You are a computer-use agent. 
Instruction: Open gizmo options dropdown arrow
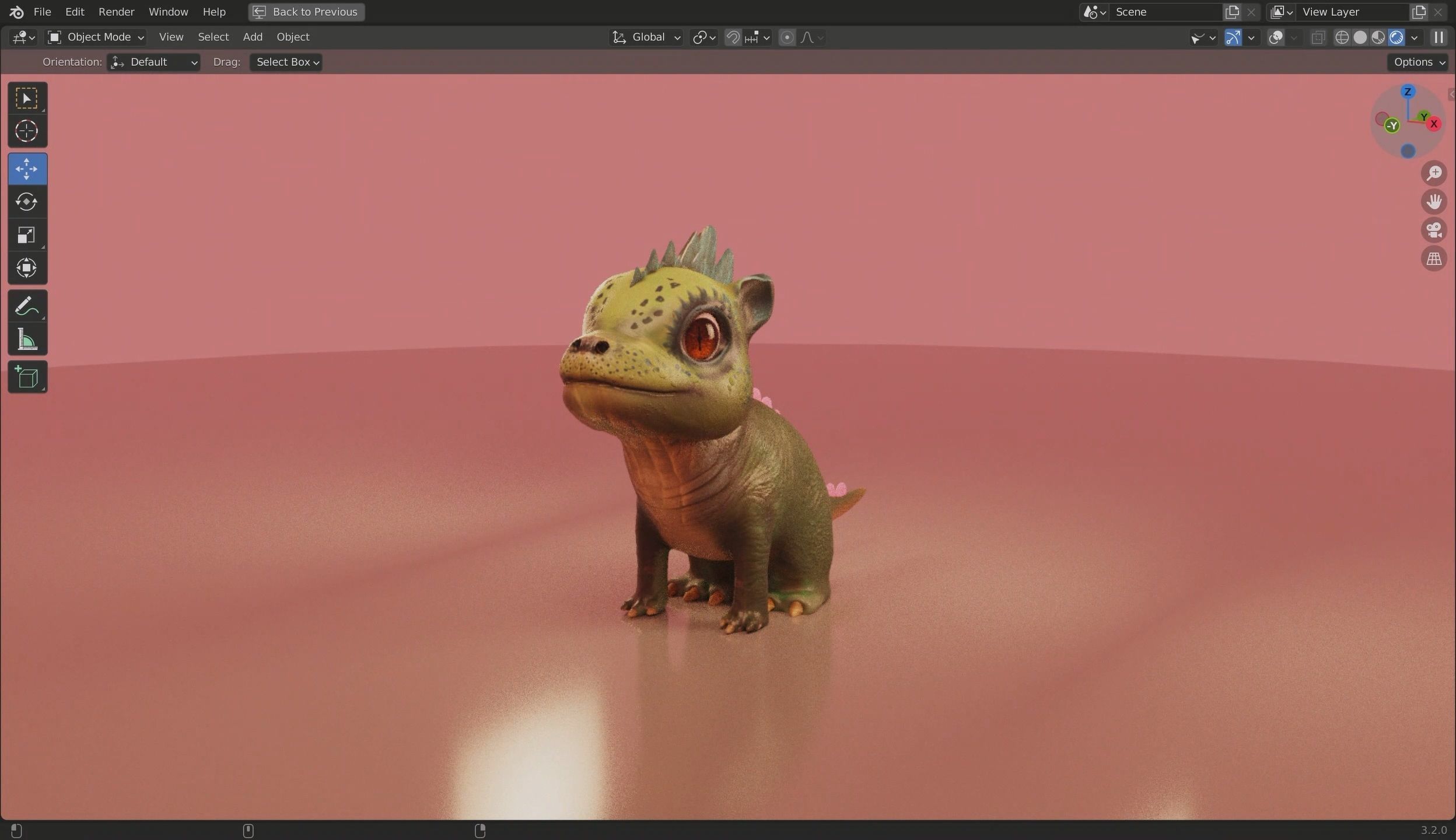pyautogui.click(x=1251, y=37)
